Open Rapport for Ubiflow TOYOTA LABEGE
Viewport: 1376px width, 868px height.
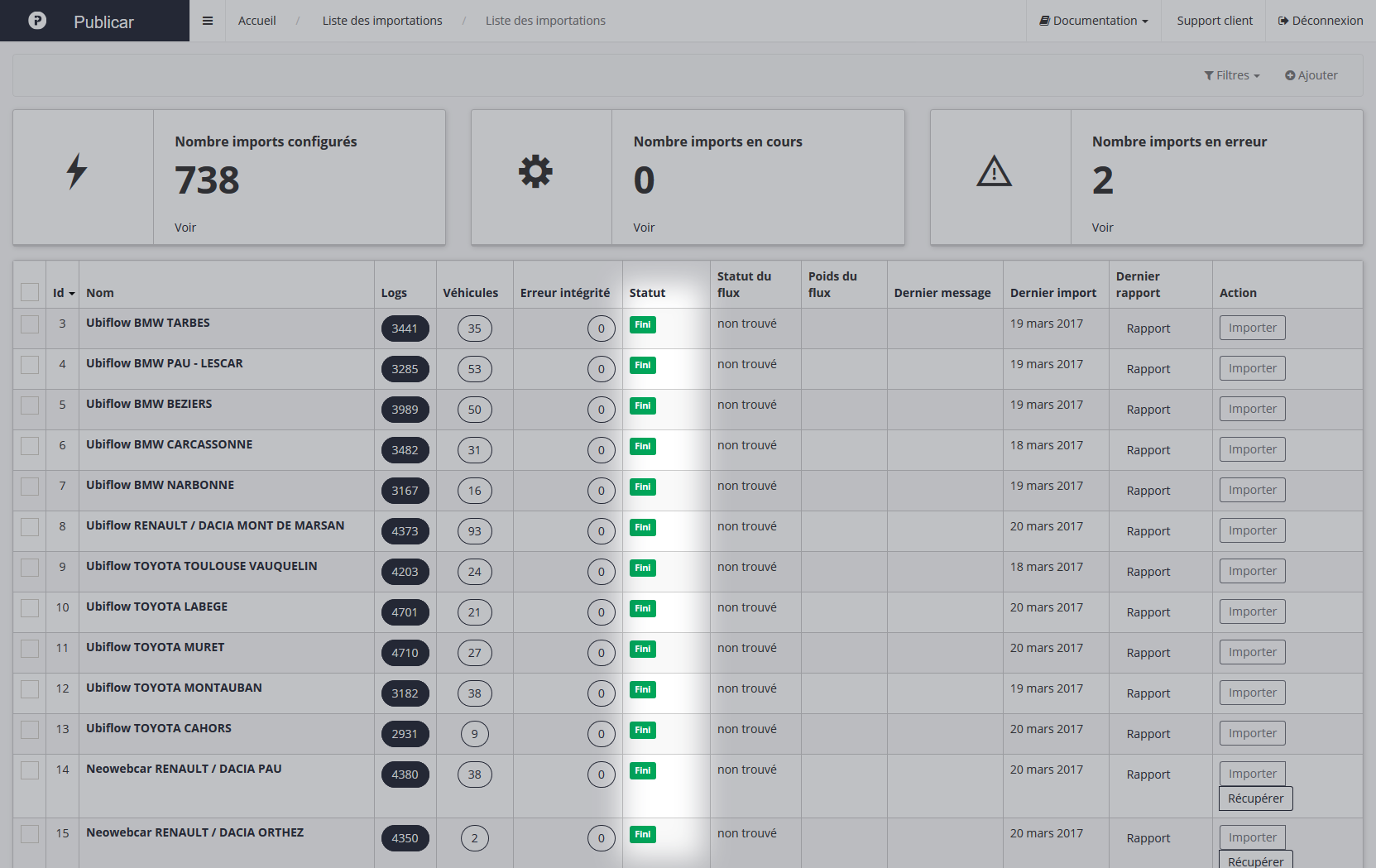pyautogui.click(x=1148, y=612)
